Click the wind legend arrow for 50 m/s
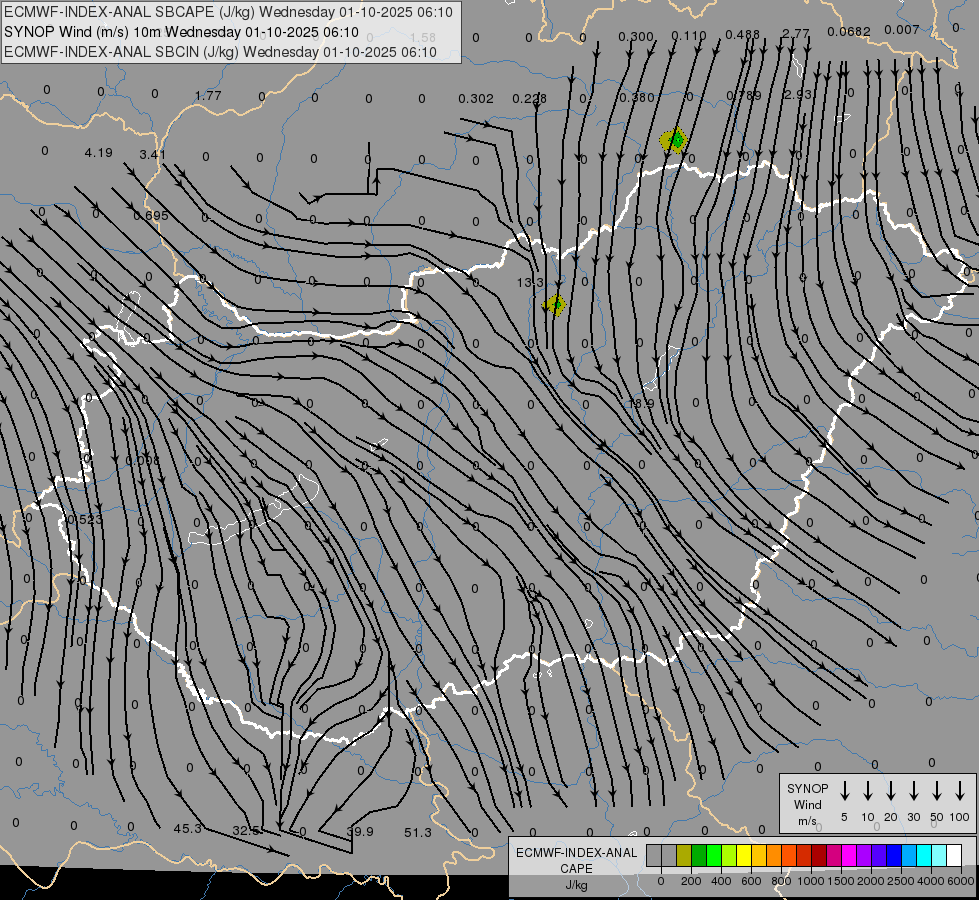Image resolution: width=979 pixels, height=900 pixels. (x=937, y=790)
